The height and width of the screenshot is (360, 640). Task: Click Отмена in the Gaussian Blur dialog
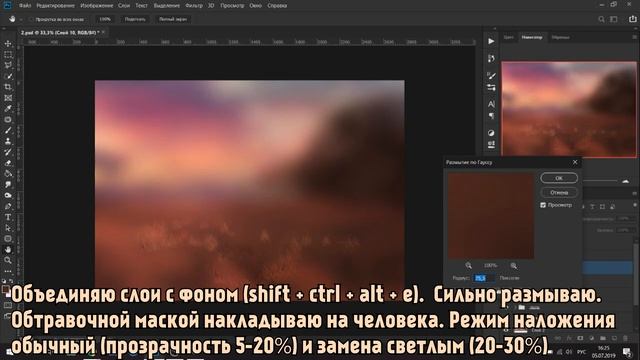click(559, 192)
